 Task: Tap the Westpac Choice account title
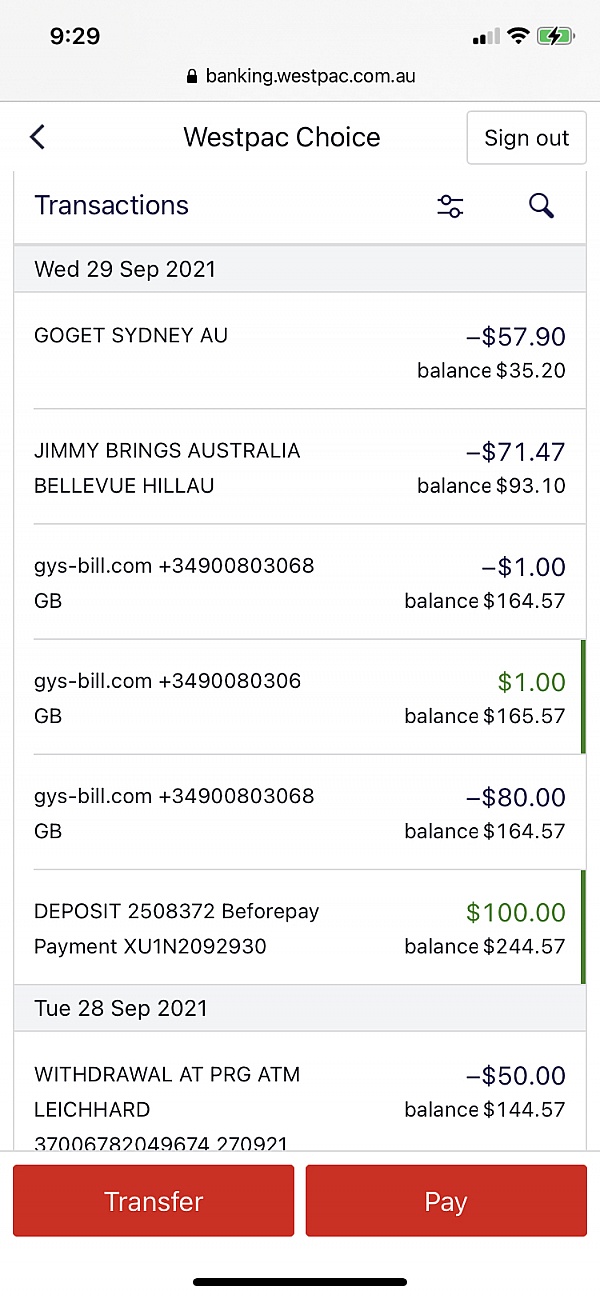pos(282,138)
